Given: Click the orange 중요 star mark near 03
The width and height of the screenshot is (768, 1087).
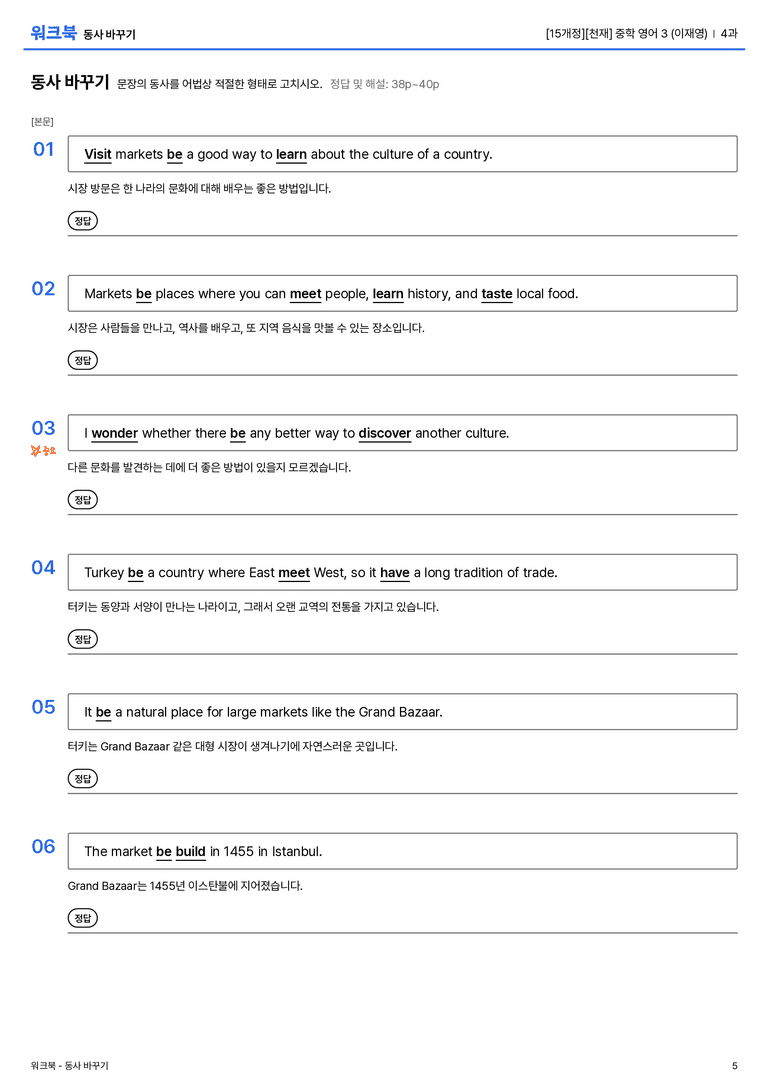Looking at the screenshot, I should [x=43, y=451].
